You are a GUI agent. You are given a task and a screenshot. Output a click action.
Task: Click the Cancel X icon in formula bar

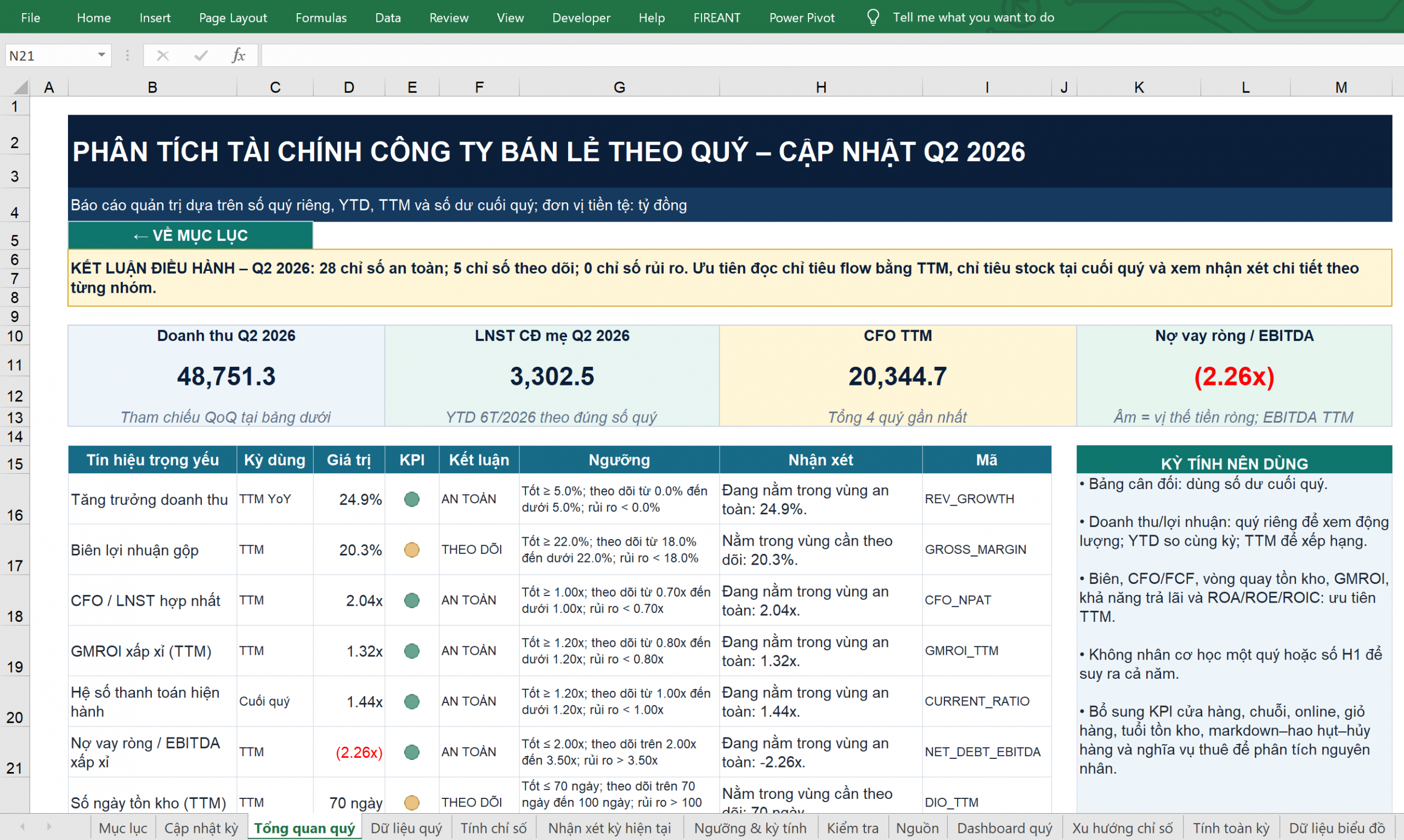(x=162, y=55)
